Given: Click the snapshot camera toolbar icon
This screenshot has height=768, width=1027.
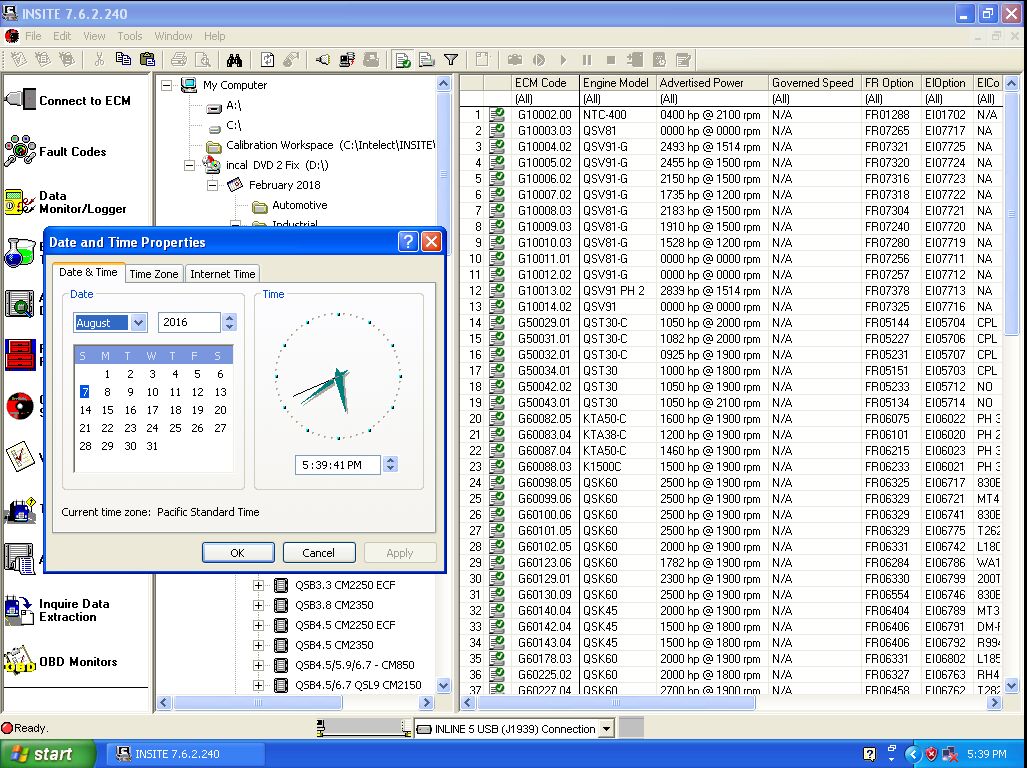Looking at the screenshot, I should (x=515, y=60).
